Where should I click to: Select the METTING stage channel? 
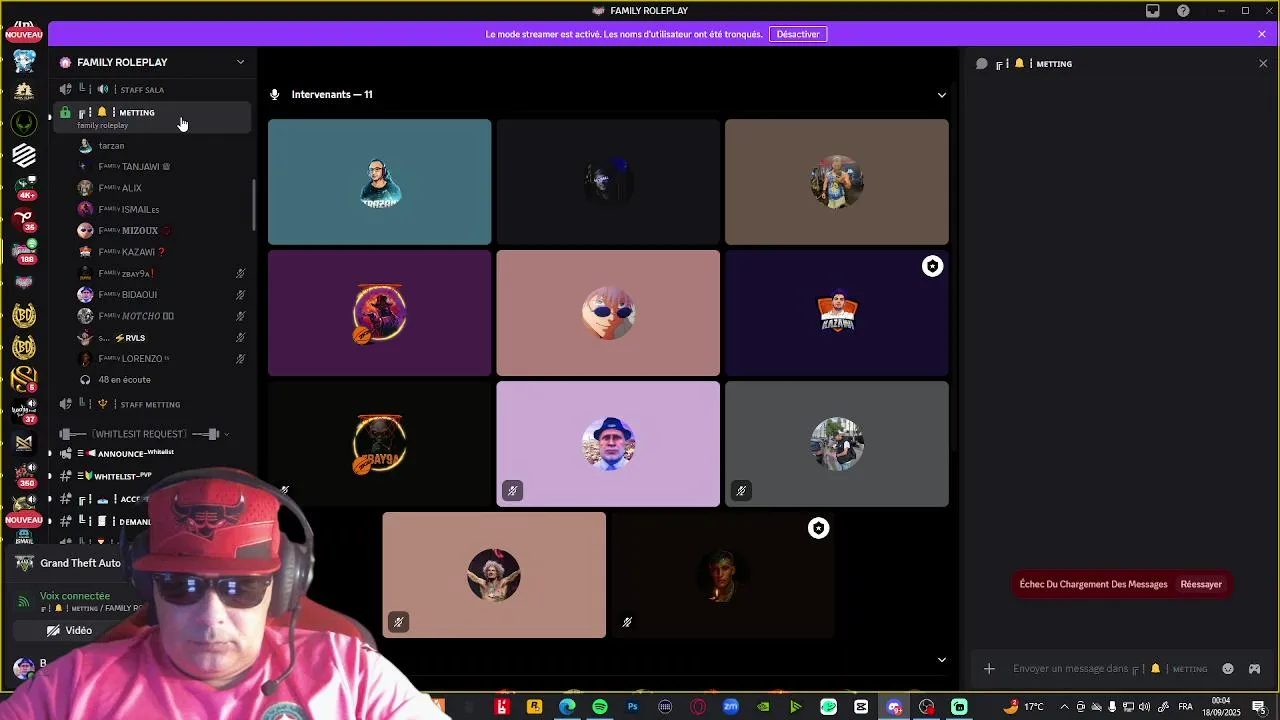pos(150,116)
